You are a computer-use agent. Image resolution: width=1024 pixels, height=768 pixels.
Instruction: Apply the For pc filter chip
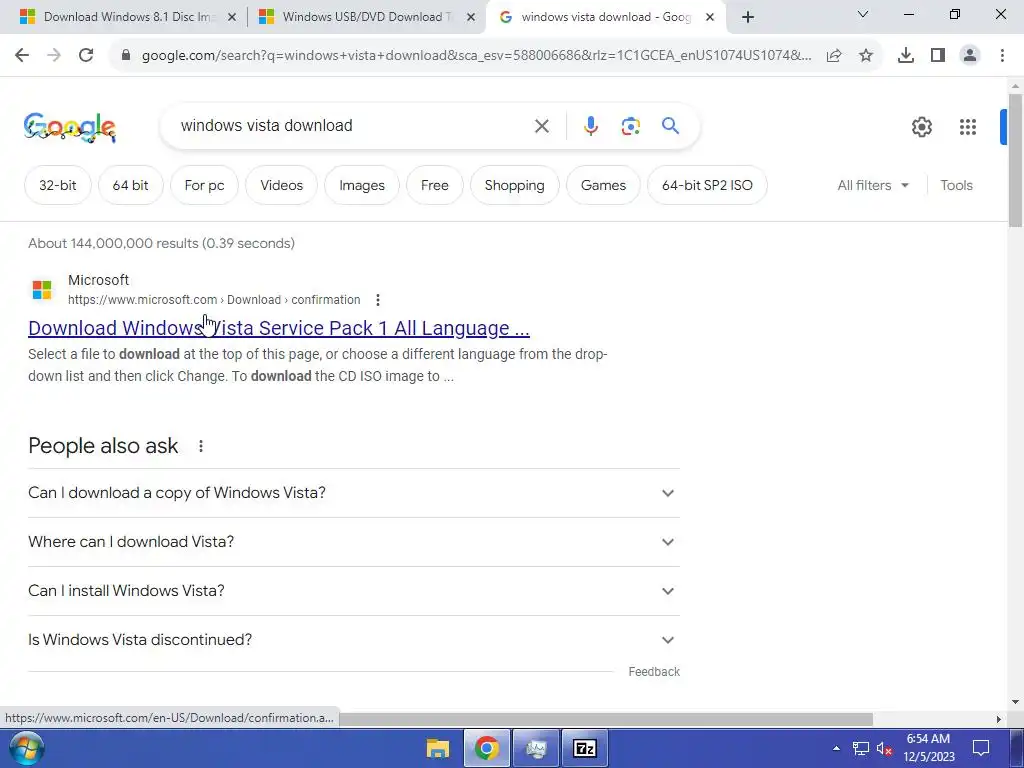click(x=204, y=185)
